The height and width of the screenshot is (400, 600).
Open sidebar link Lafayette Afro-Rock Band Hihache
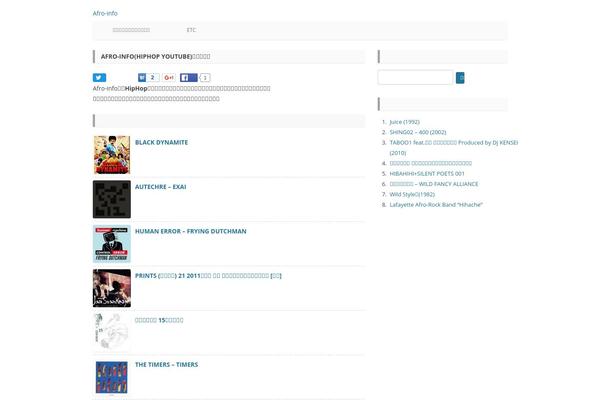point(436,204)
